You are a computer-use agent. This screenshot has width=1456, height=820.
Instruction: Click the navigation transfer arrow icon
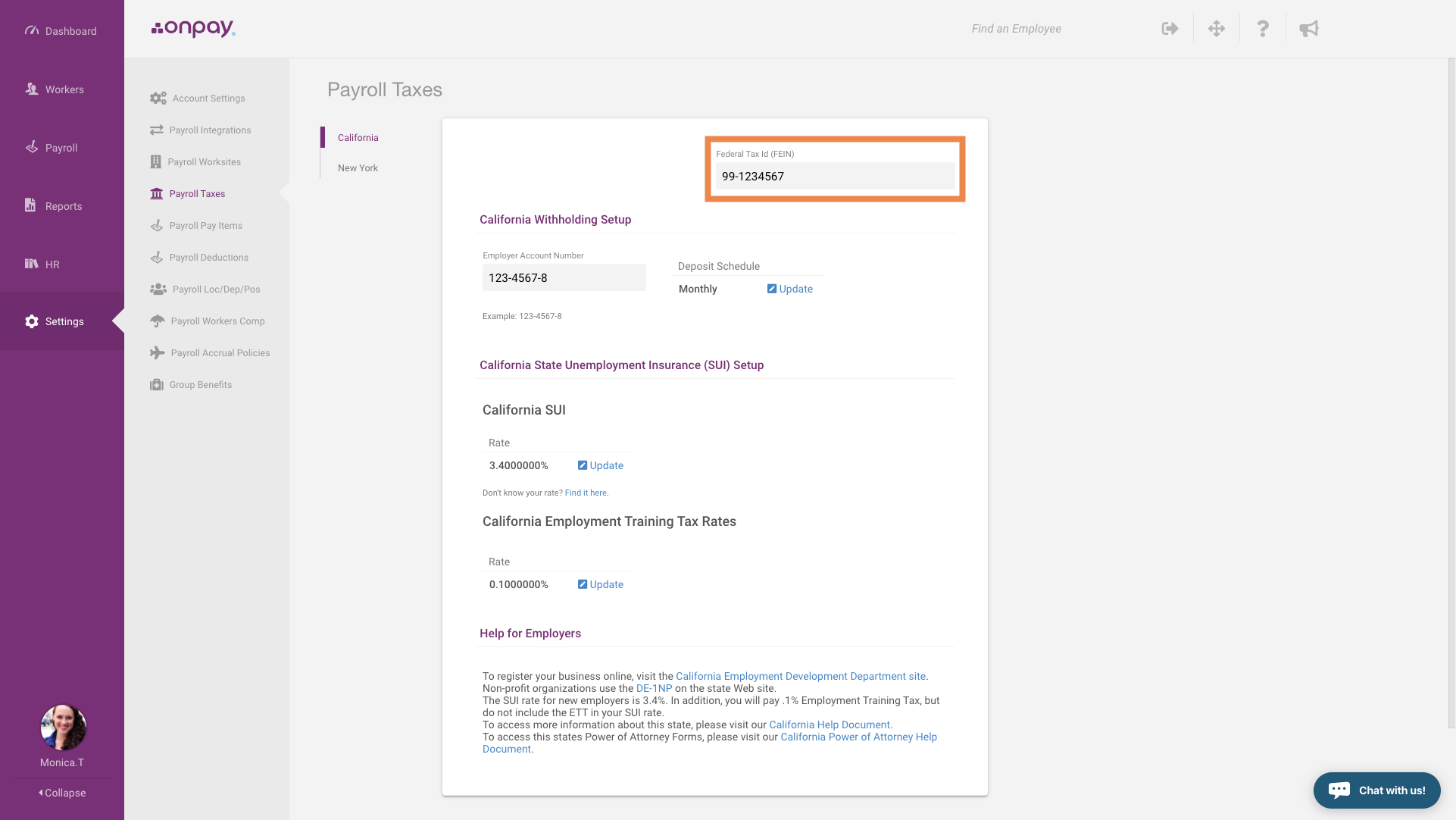click(x=1169, y=28)
